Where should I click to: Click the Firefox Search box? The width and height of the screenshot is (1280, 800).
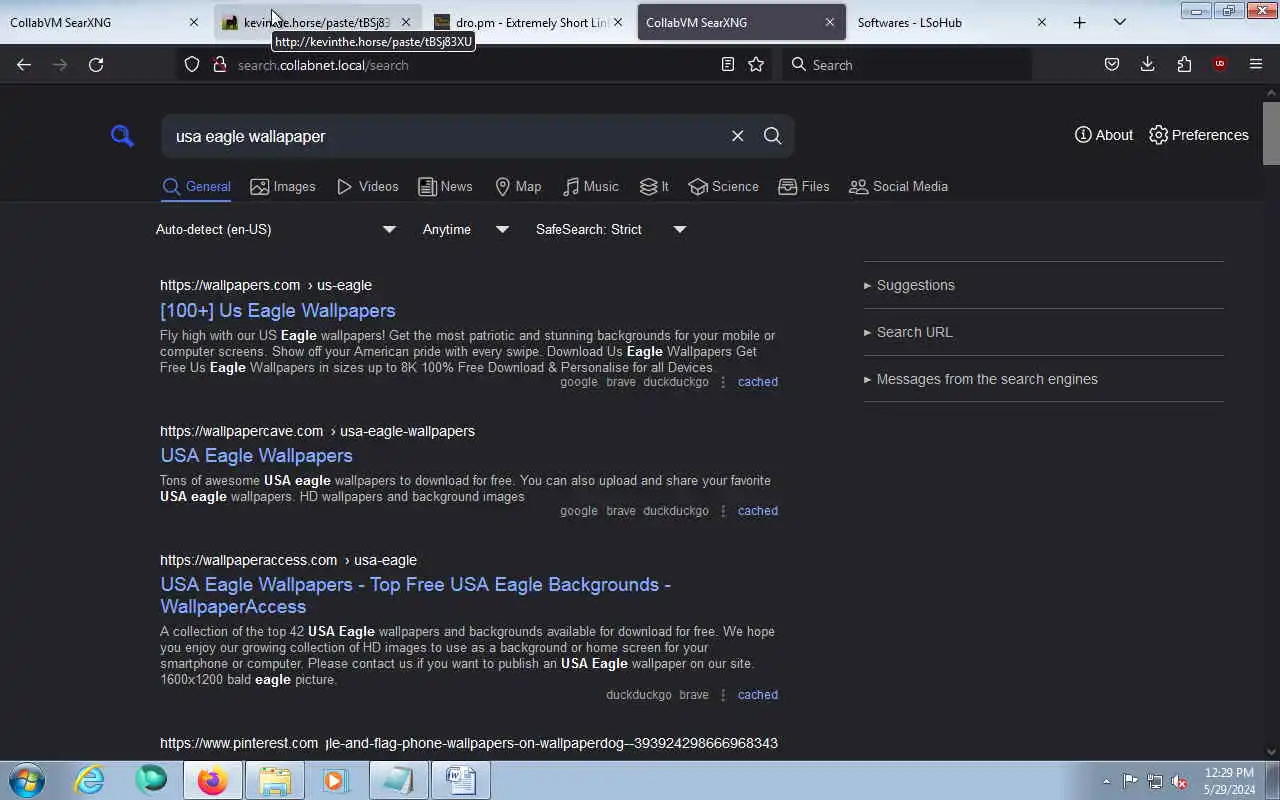908,65
